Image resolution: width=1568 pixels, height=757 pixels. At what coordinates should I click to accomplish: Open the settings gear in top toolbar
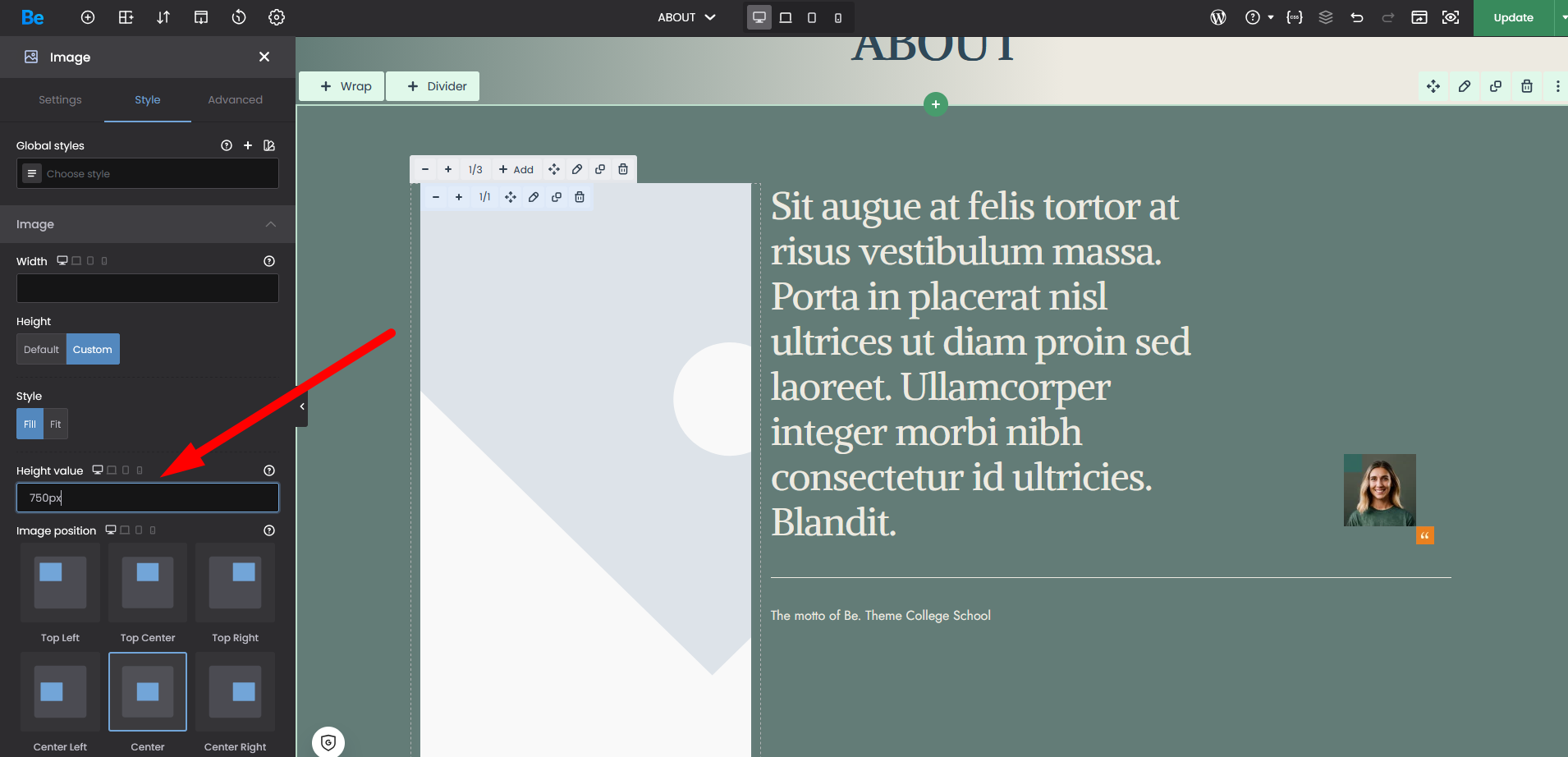point(277,17)
